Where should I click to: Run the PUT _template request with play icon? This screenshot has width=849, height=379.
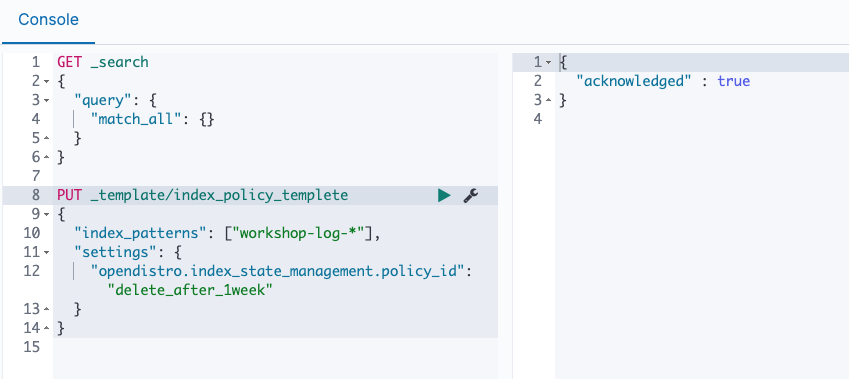pos(444,195)
